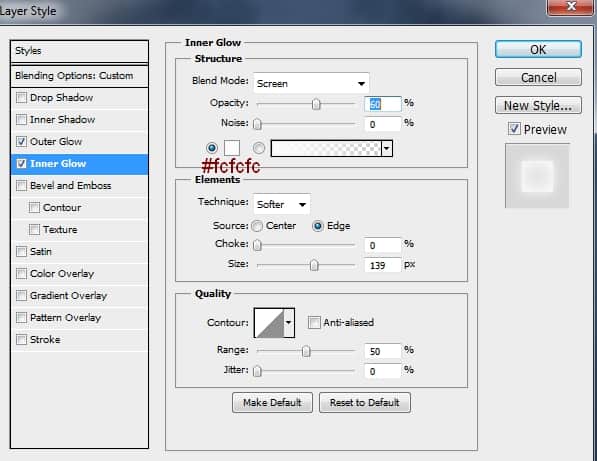Expand the Contour picker arrow
597x461 pixels.
pyautogui.click(x=289, y=323)
